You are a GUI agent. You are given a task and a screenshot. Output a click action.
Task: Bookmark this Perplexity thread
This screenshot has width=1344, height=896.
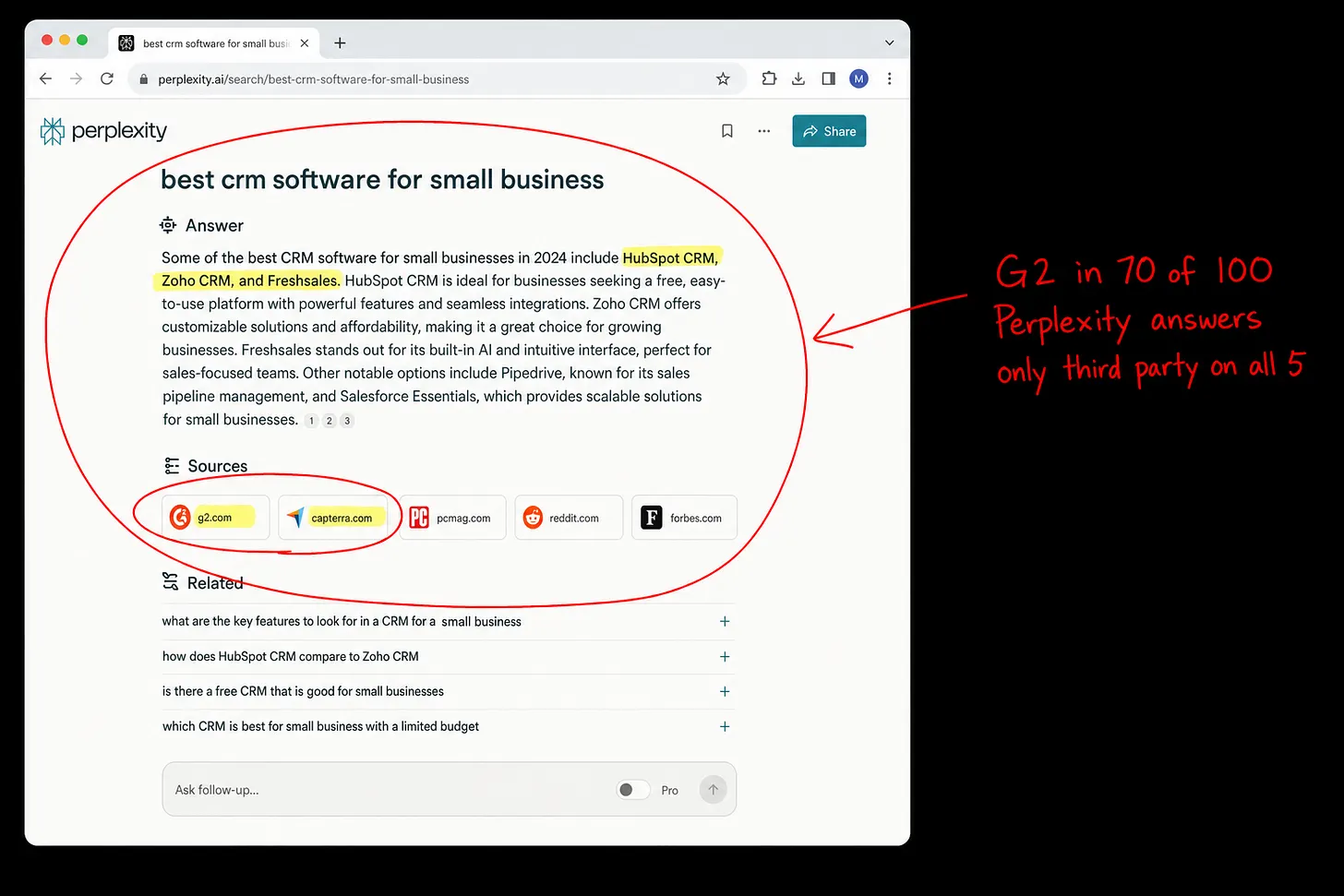(x=727, y=131)
